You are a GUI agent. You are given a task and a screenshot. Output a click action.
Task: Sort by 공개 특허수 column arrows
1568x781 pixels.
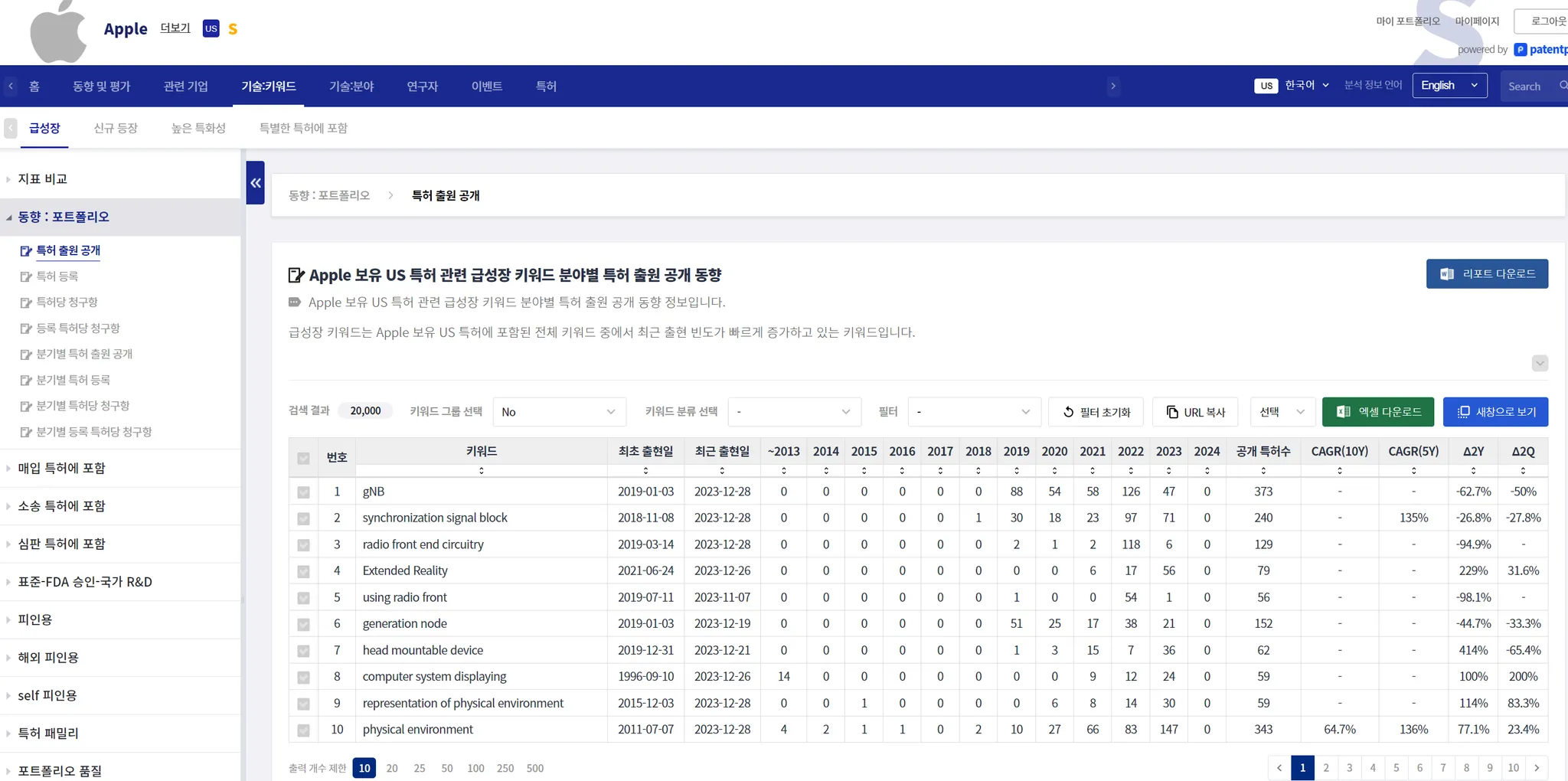click(x=1263, y=470)
